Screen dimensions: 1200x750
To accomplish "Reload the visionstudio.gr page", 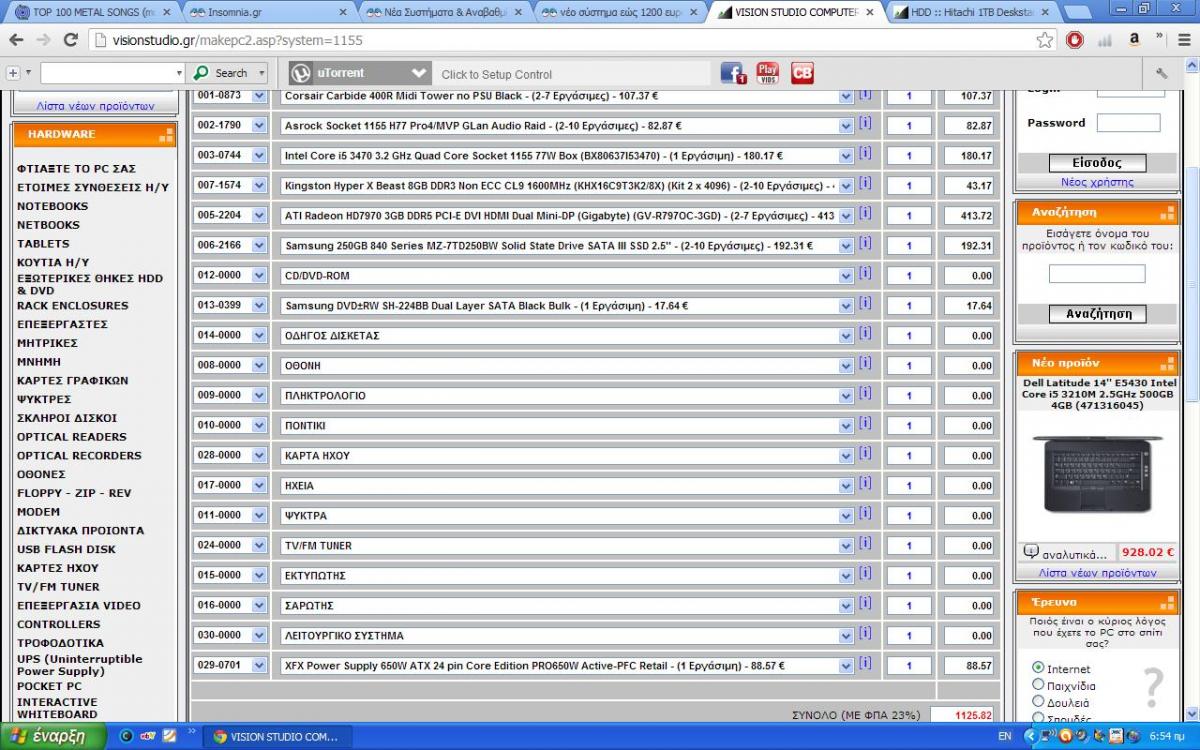I will (70, 41).
